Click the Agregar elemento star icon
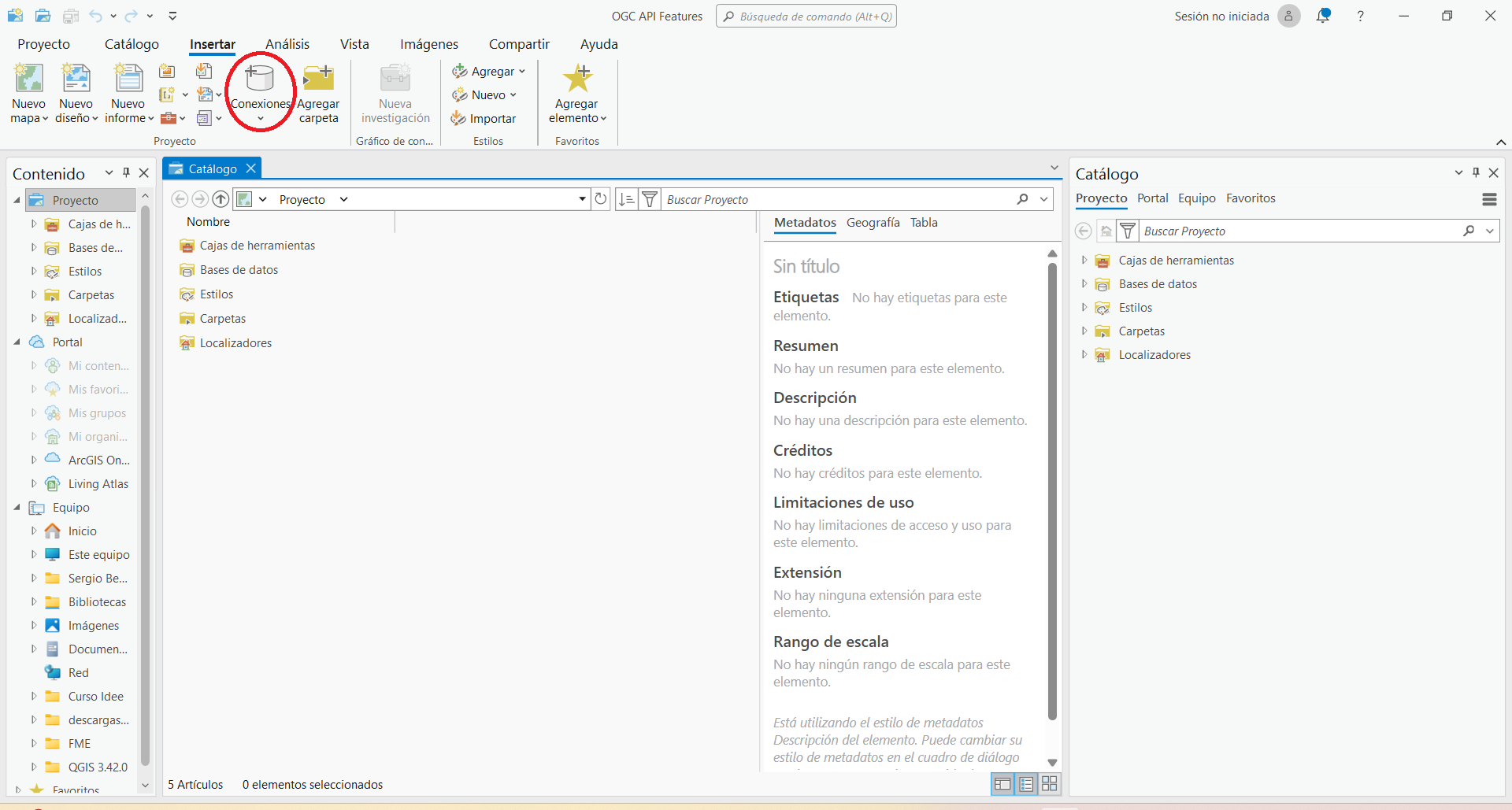The image size is (1512, 810). [576, 79]
